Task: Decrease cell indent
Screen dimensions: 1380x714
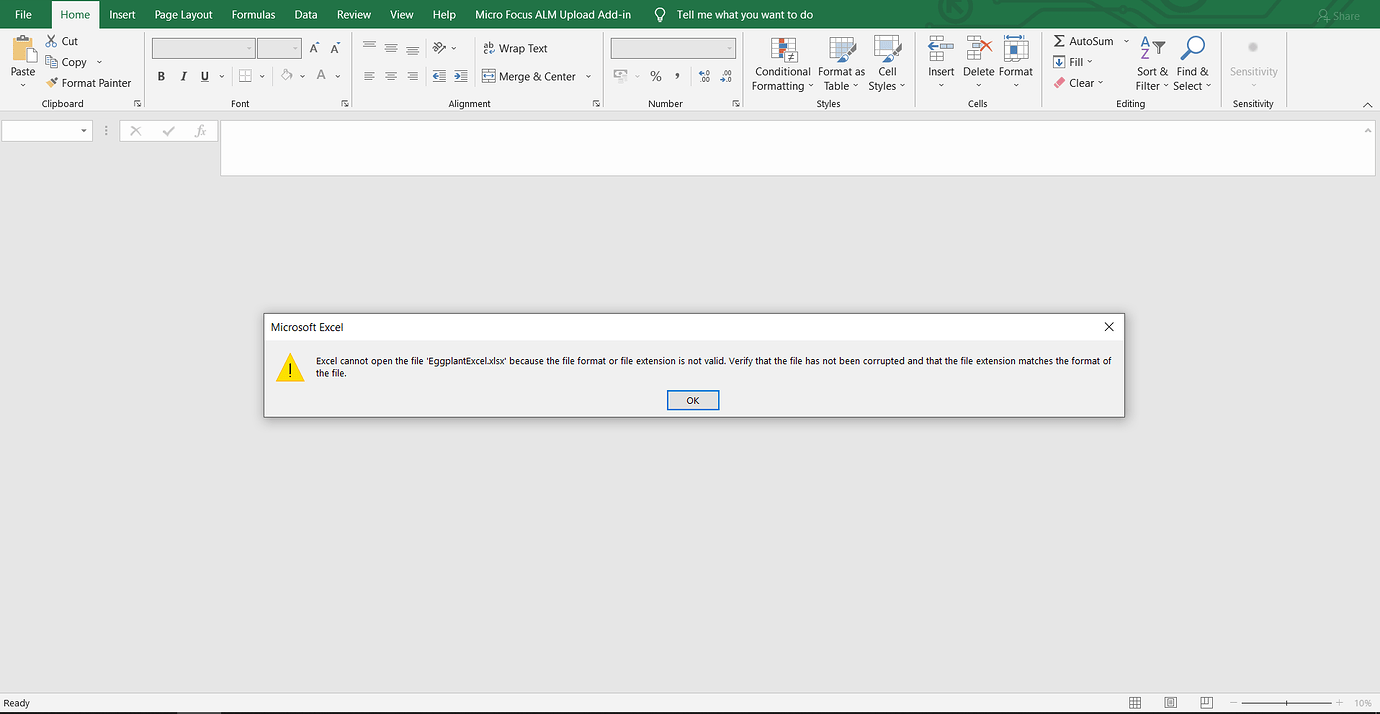Action: pos(439,76)
